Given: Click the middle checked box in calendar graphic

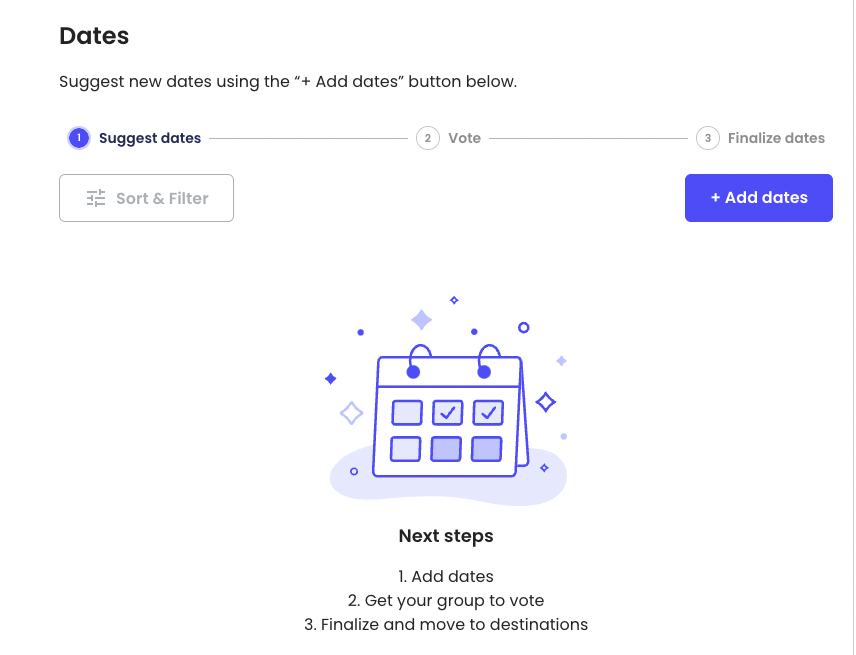Looking at the screenshot, I should (446, 412).
